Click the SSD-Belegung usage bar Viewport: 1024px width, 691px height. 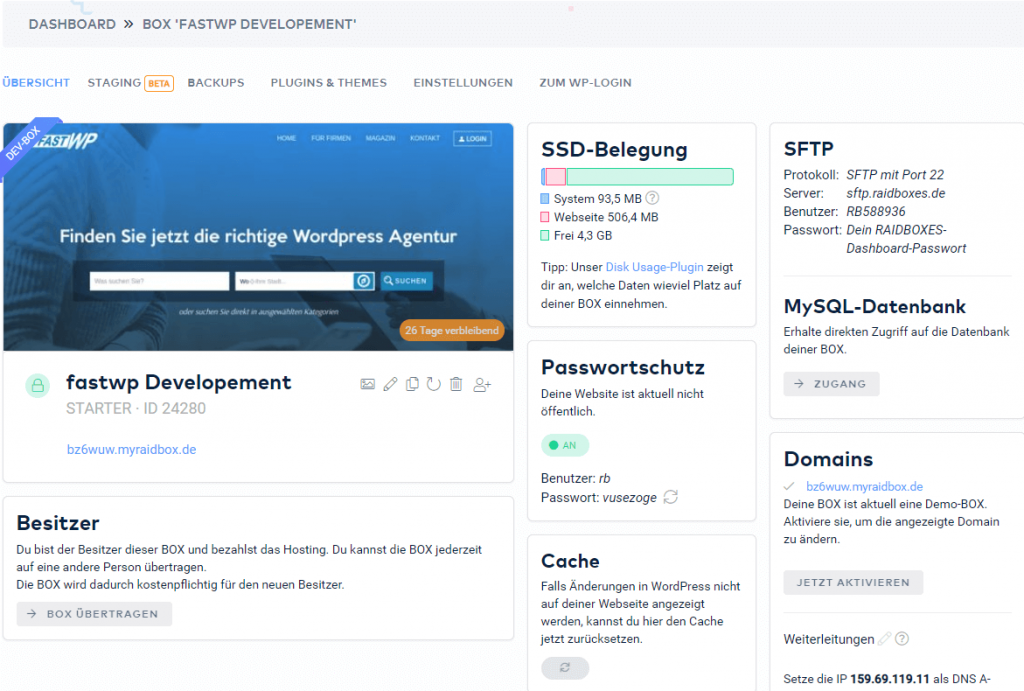coord(637,176)
